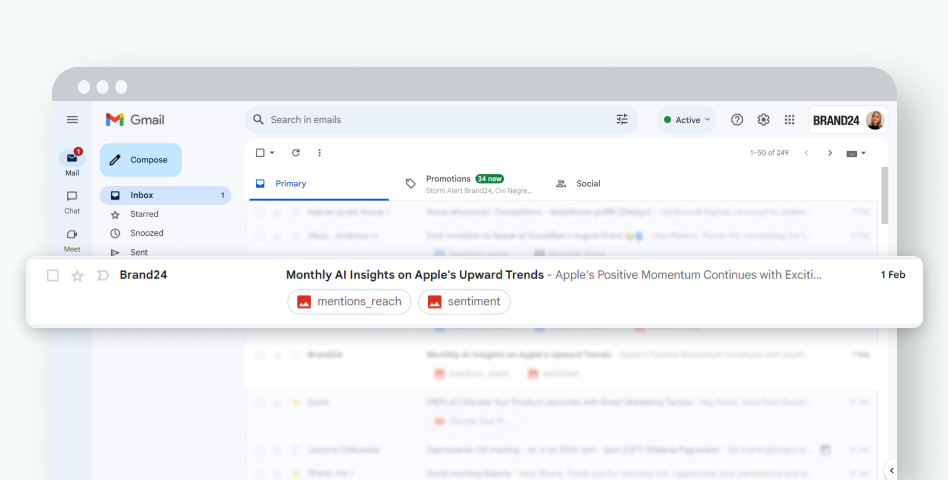
Task: Open the Support help icon
Action: 736,120
